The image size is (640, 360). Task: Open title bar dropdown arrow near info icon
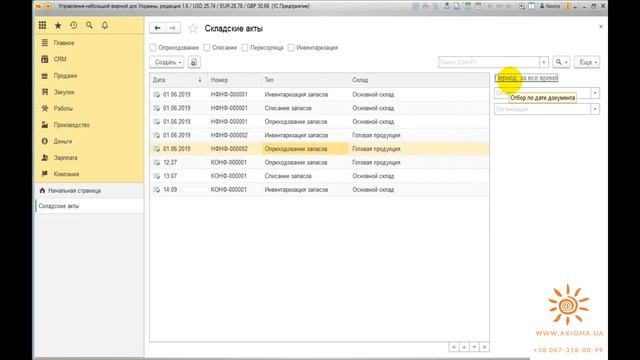click(575, 7)
